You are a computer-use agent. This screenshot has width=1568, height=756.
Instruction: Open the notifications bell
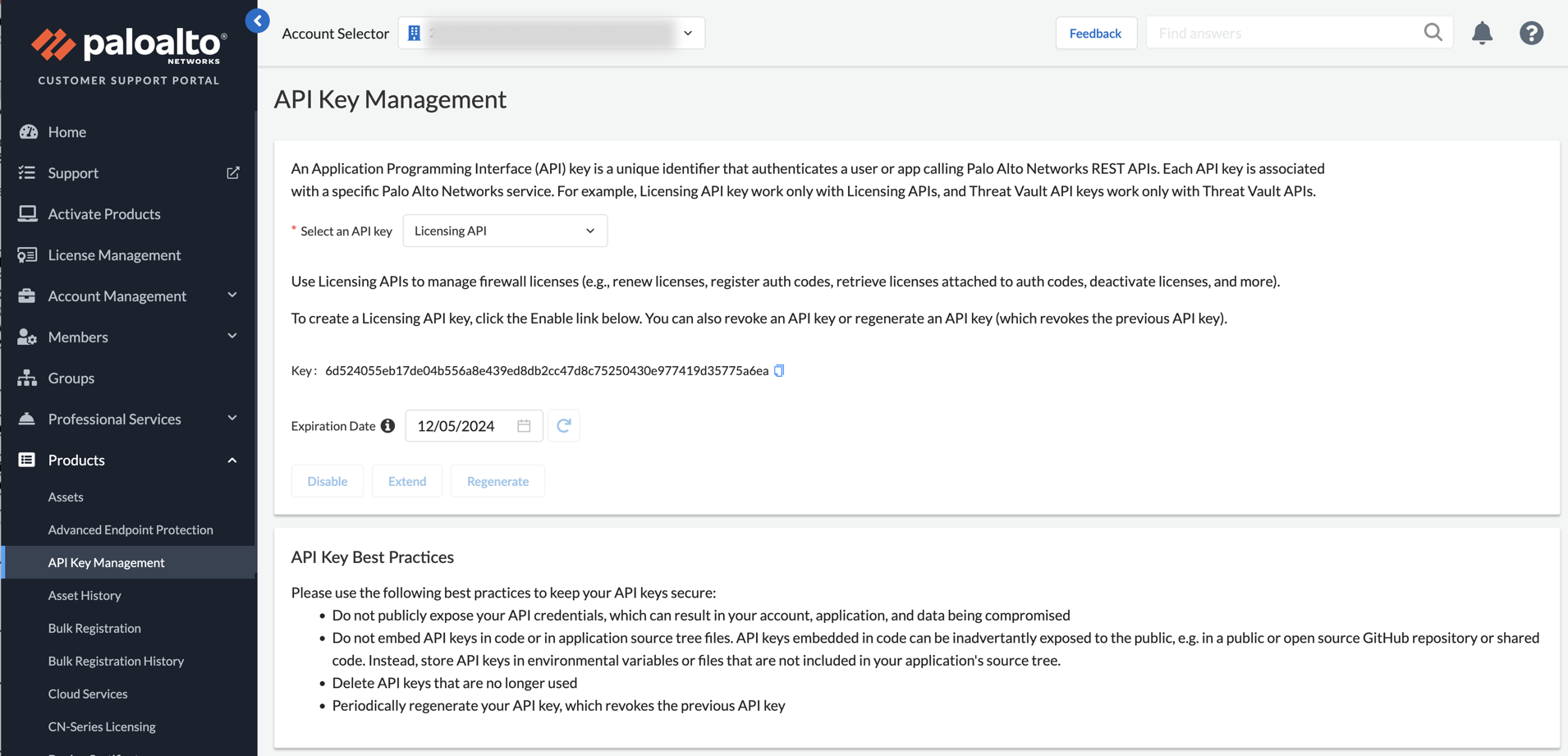[1482, 34]
